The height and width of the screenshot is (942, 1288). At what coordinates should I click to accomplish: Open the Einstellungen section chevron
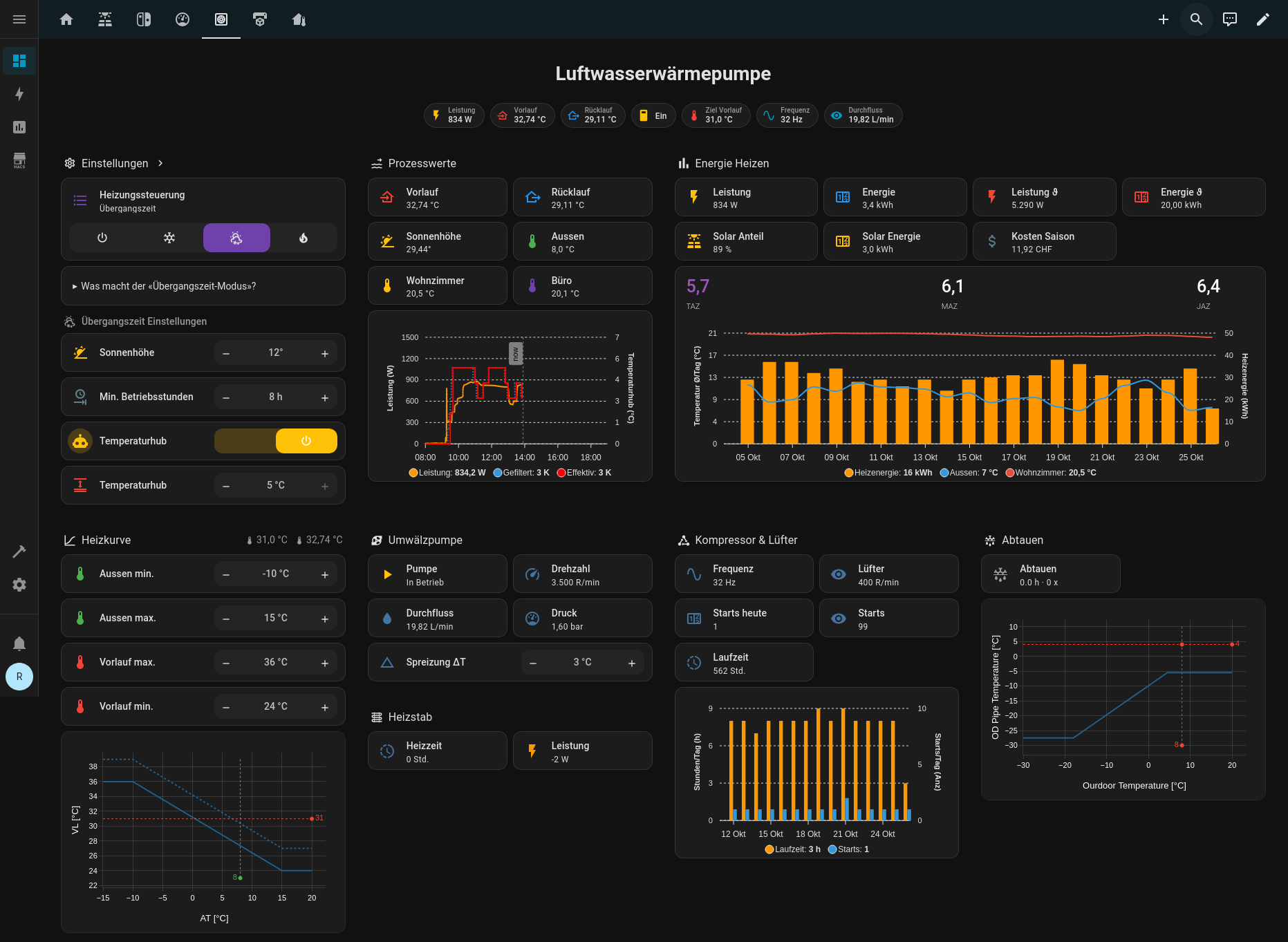coord(160,163)
